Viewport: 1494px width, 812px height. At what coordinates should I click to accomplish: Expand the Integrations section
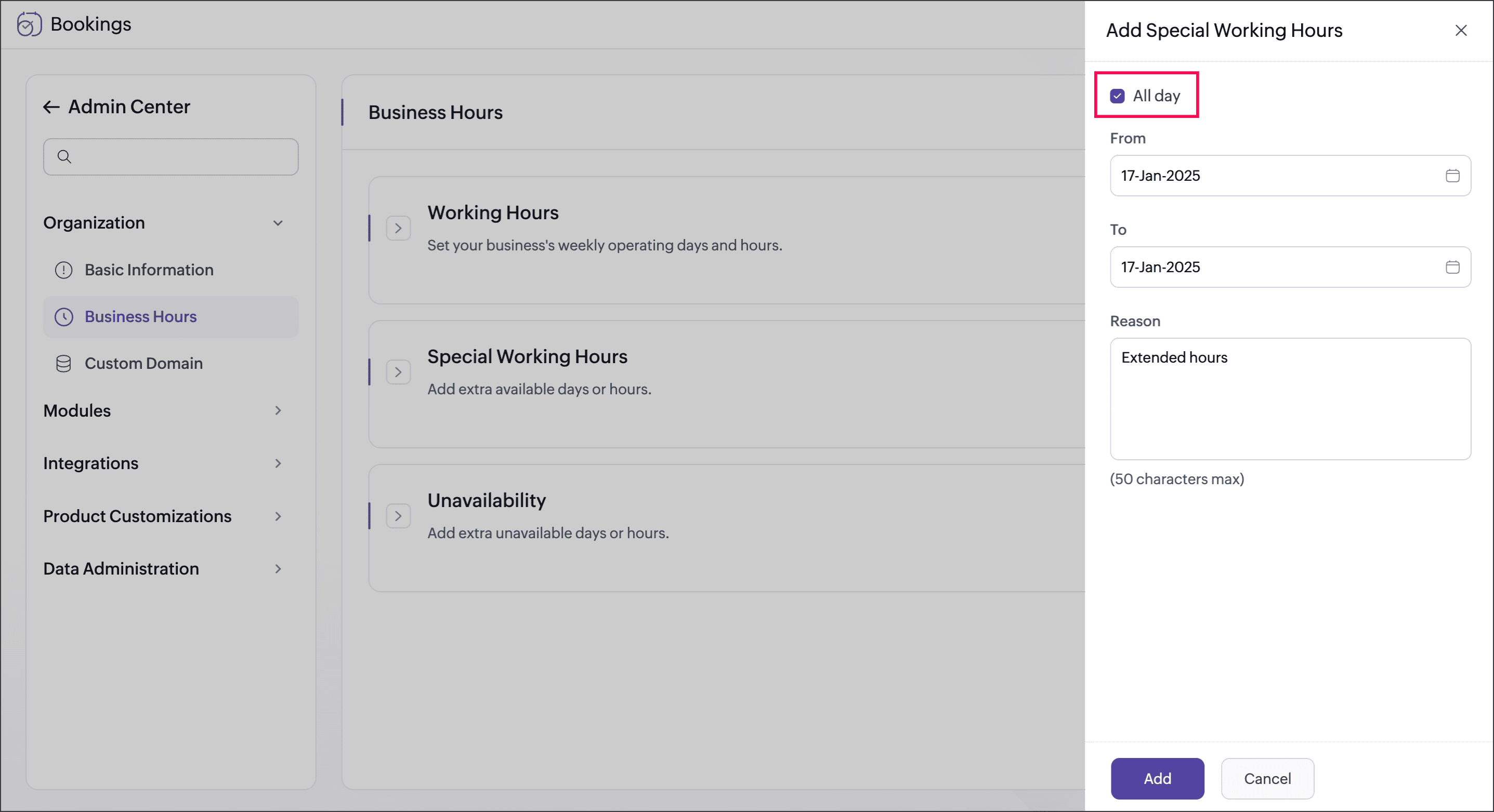click(278, 464)
